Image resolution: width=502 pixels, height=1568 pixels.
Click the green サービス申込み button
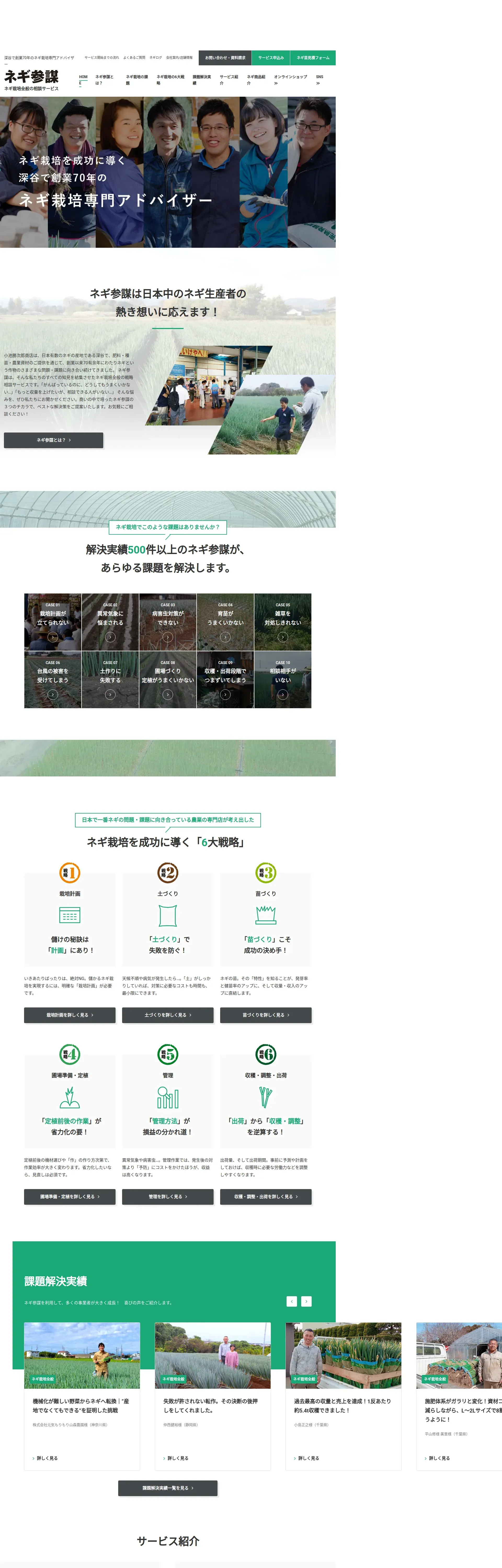(271, 58)
